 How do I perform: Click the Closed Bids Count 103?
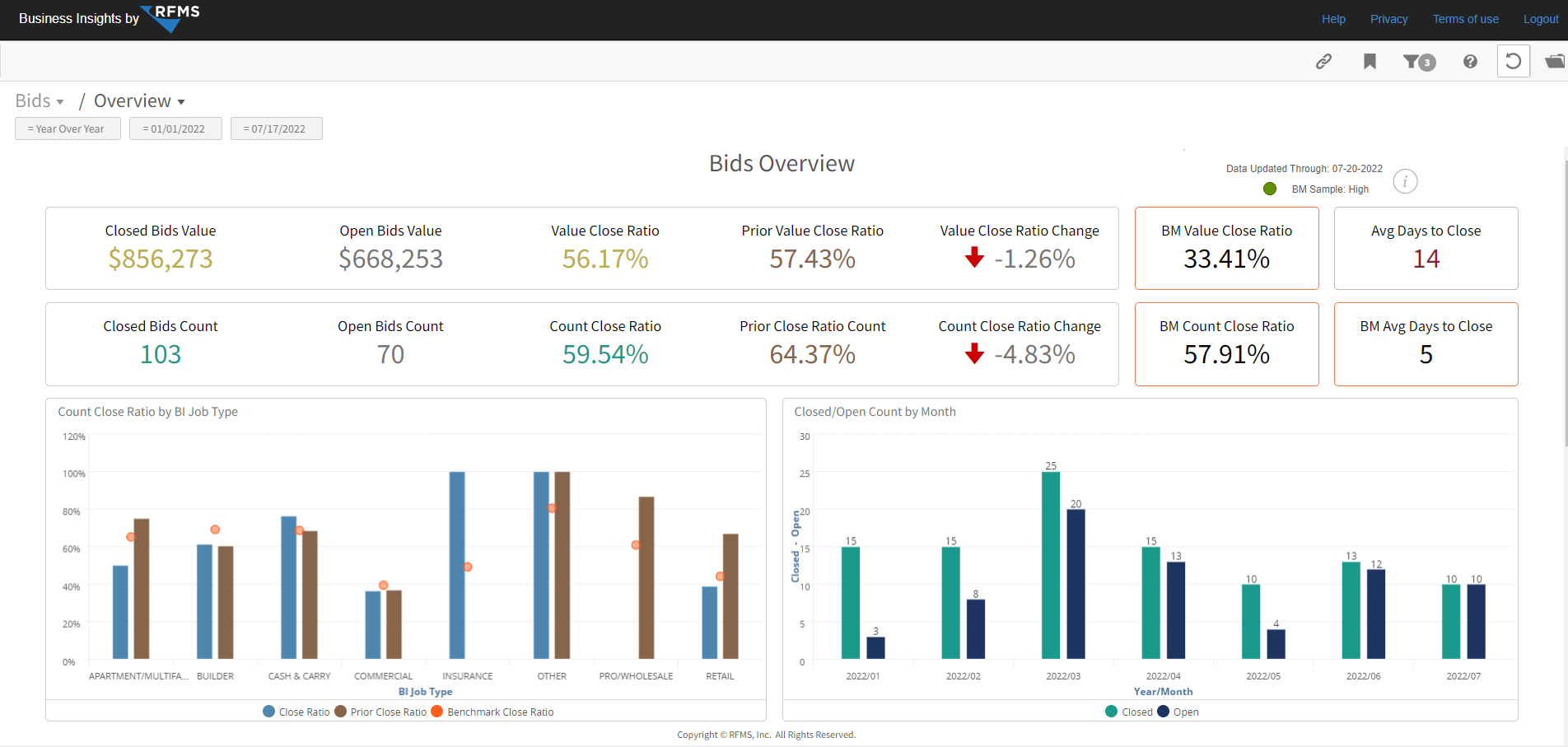pyautogui.click(x=161, y=354)
